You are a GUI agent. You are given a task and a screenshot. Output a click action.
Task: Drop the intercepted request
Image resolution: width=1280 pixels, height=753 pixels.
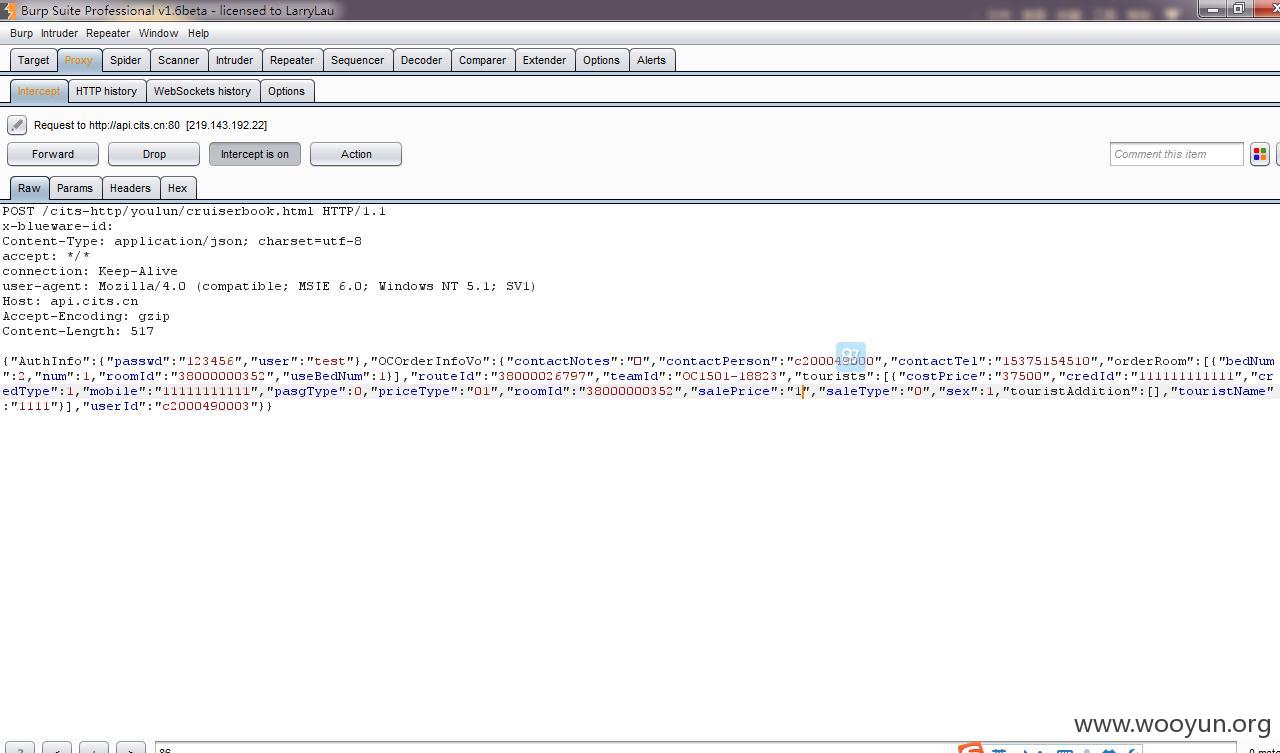[154, 154]
